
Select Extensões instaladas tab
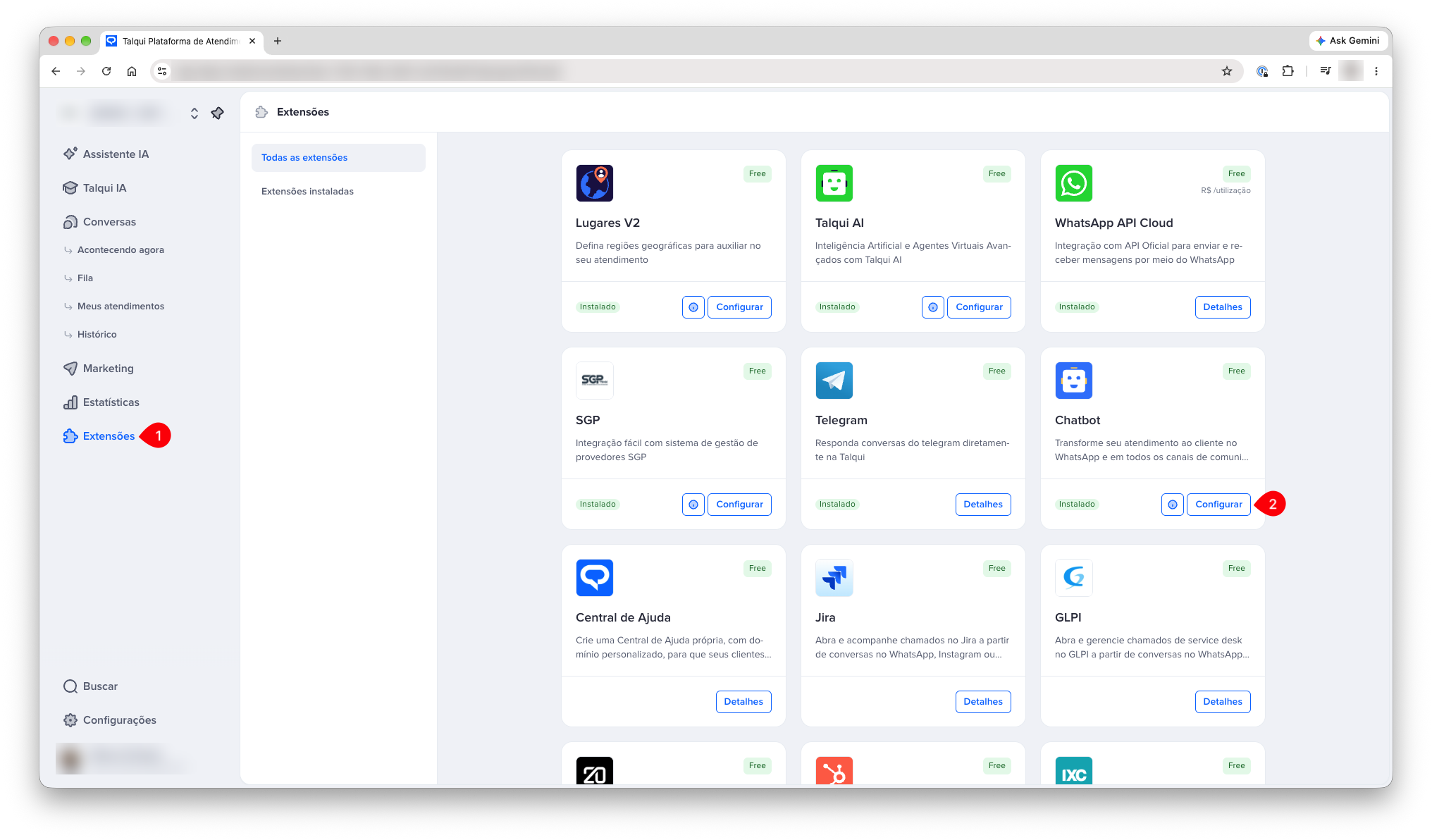point(338,191)
